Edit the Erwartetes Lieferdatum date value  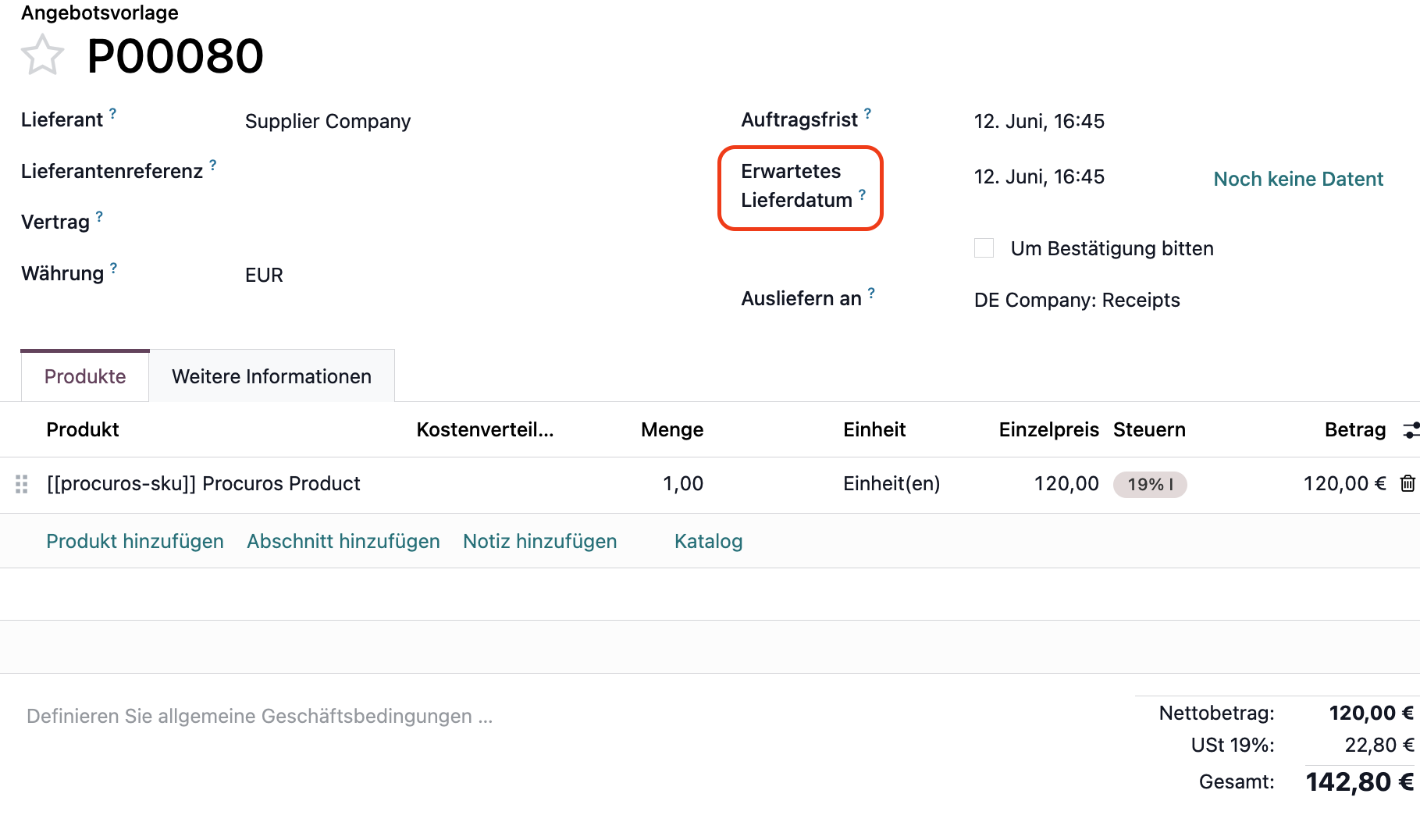pyautogui.click(x=1039, y=176)
